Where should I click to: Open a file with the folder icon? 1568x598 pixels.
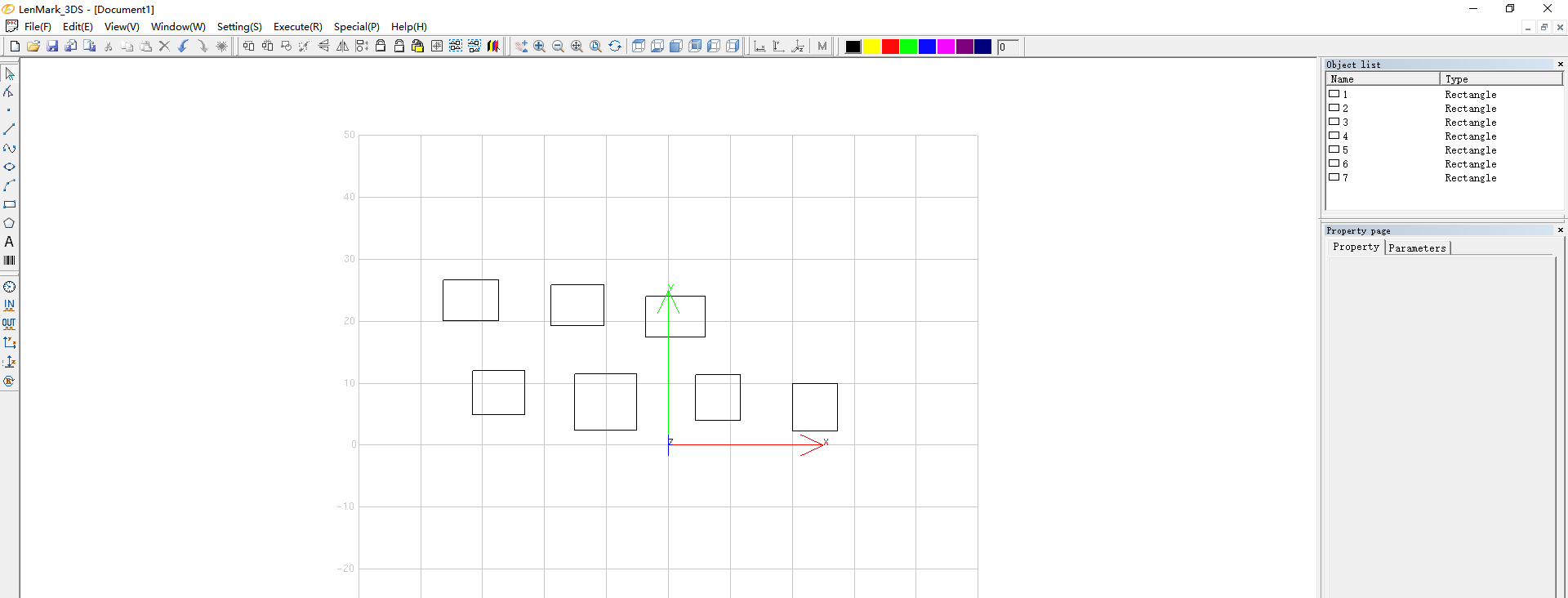click(x=33, y=47)
